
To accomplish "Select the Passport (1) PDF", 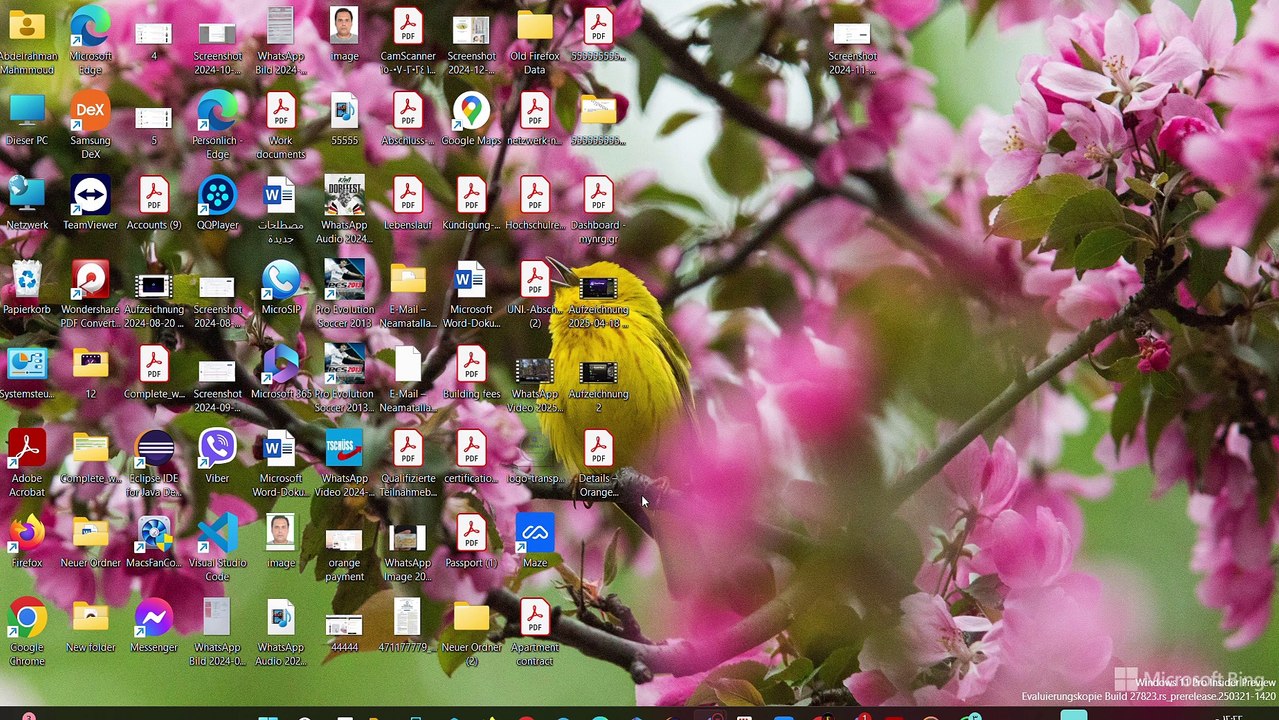I will [x=471, y=541].
